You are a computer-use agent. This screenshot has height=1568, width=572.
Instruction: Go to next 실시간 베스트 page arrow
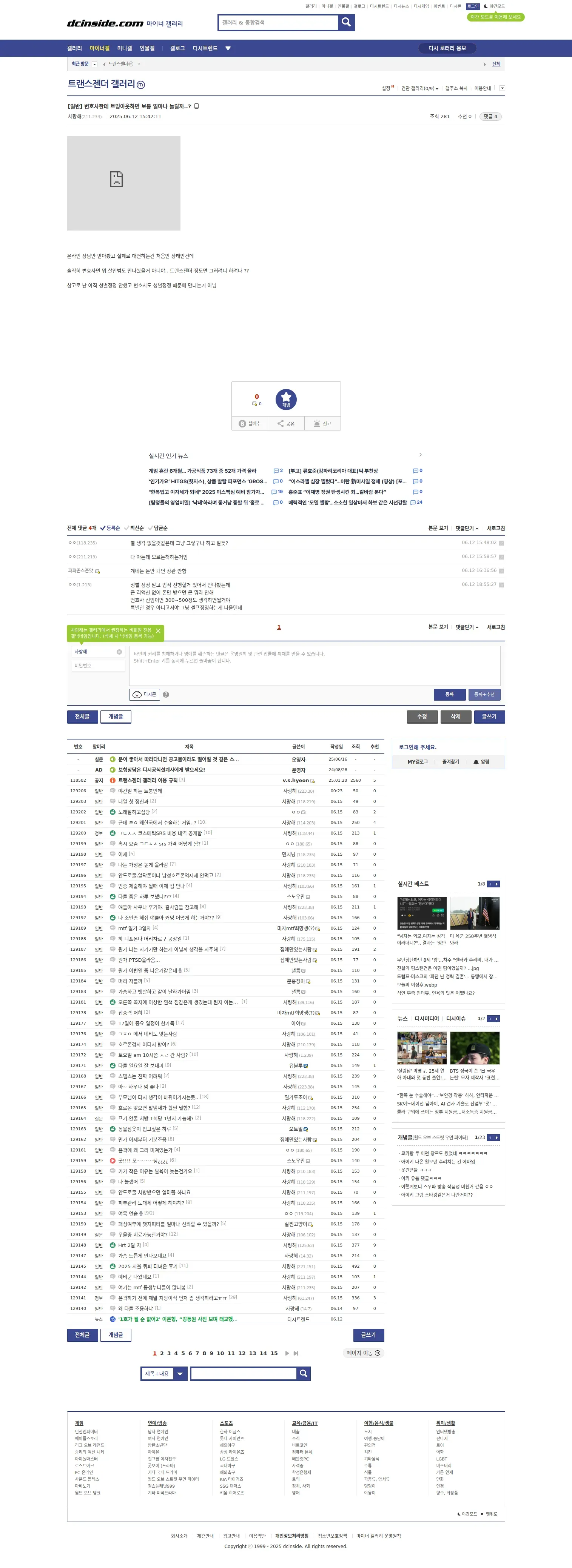coord(497,884)
